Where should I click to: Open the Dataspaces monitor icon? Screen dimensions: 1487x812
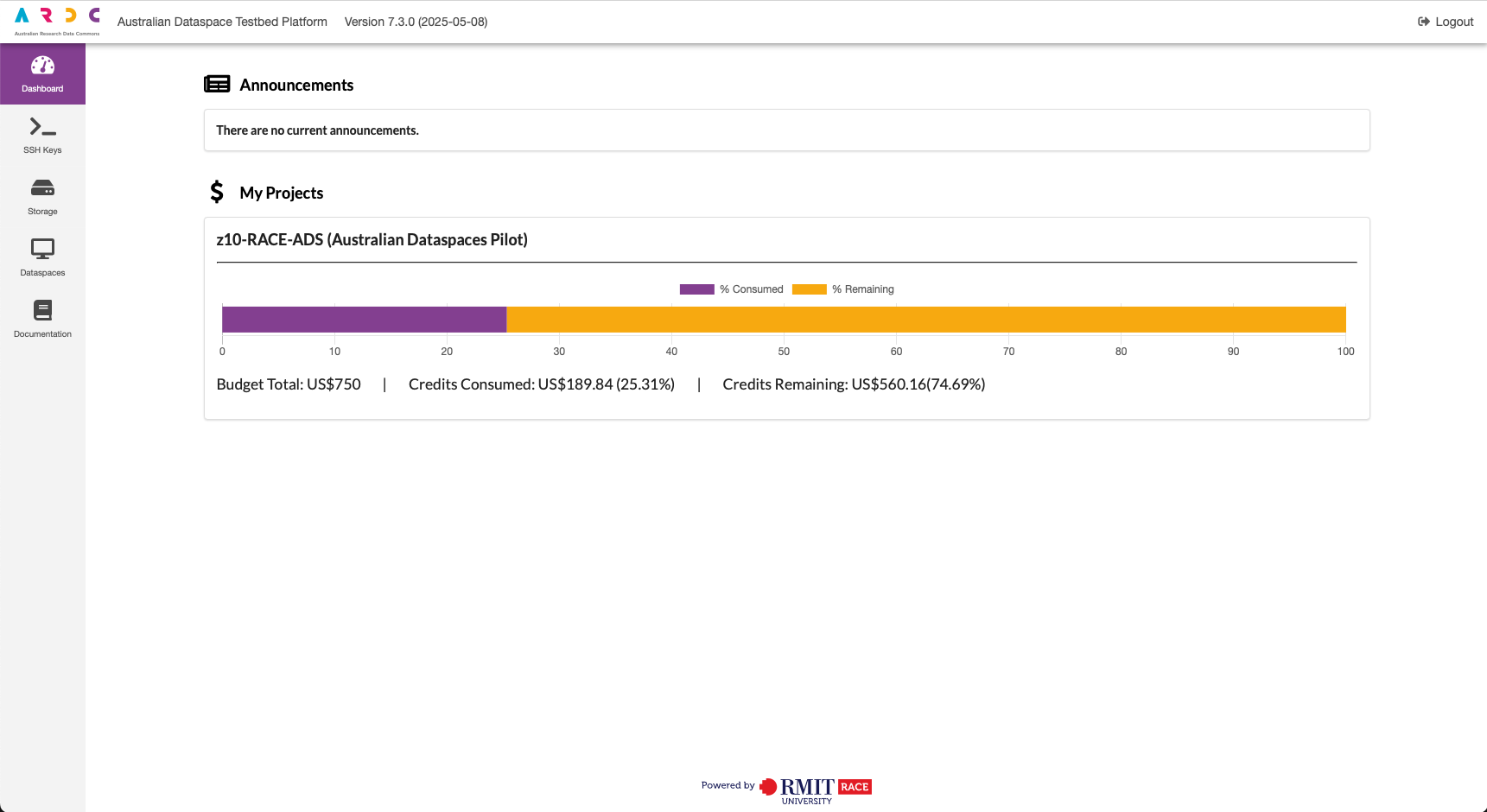click(x=42, y=249)
